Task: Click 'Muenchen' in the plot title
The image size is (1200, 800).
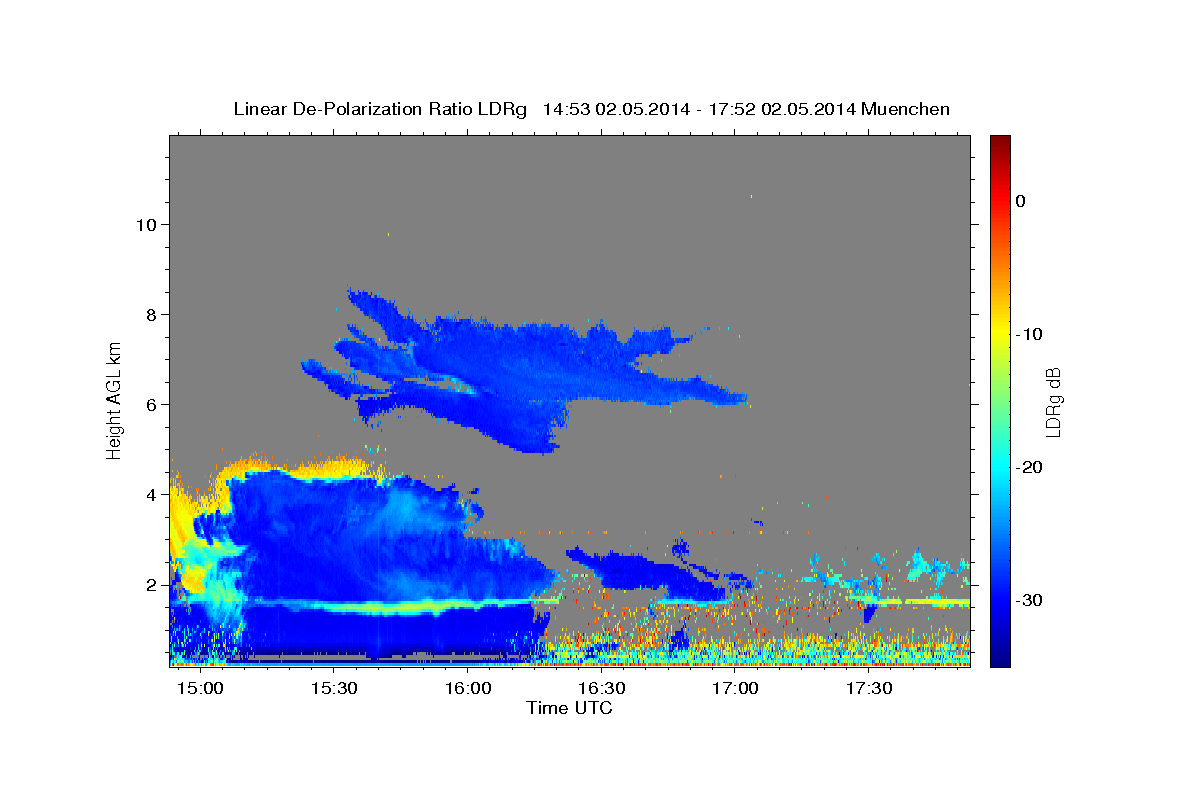Action: click(906, 109)
